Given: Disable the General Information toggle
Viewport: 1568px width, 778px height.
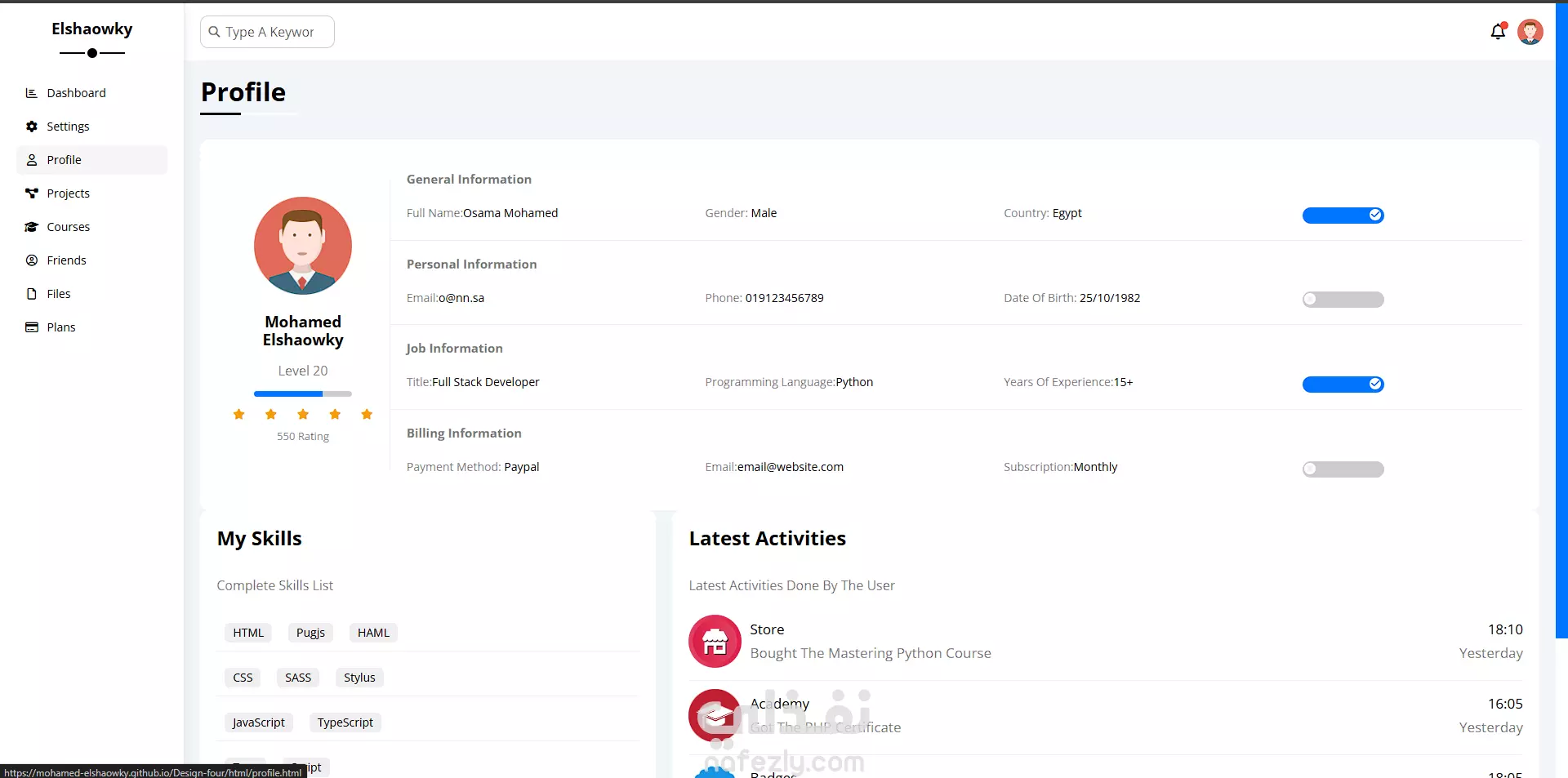Looking at the screenshot, I should [x=1343, y=216].
